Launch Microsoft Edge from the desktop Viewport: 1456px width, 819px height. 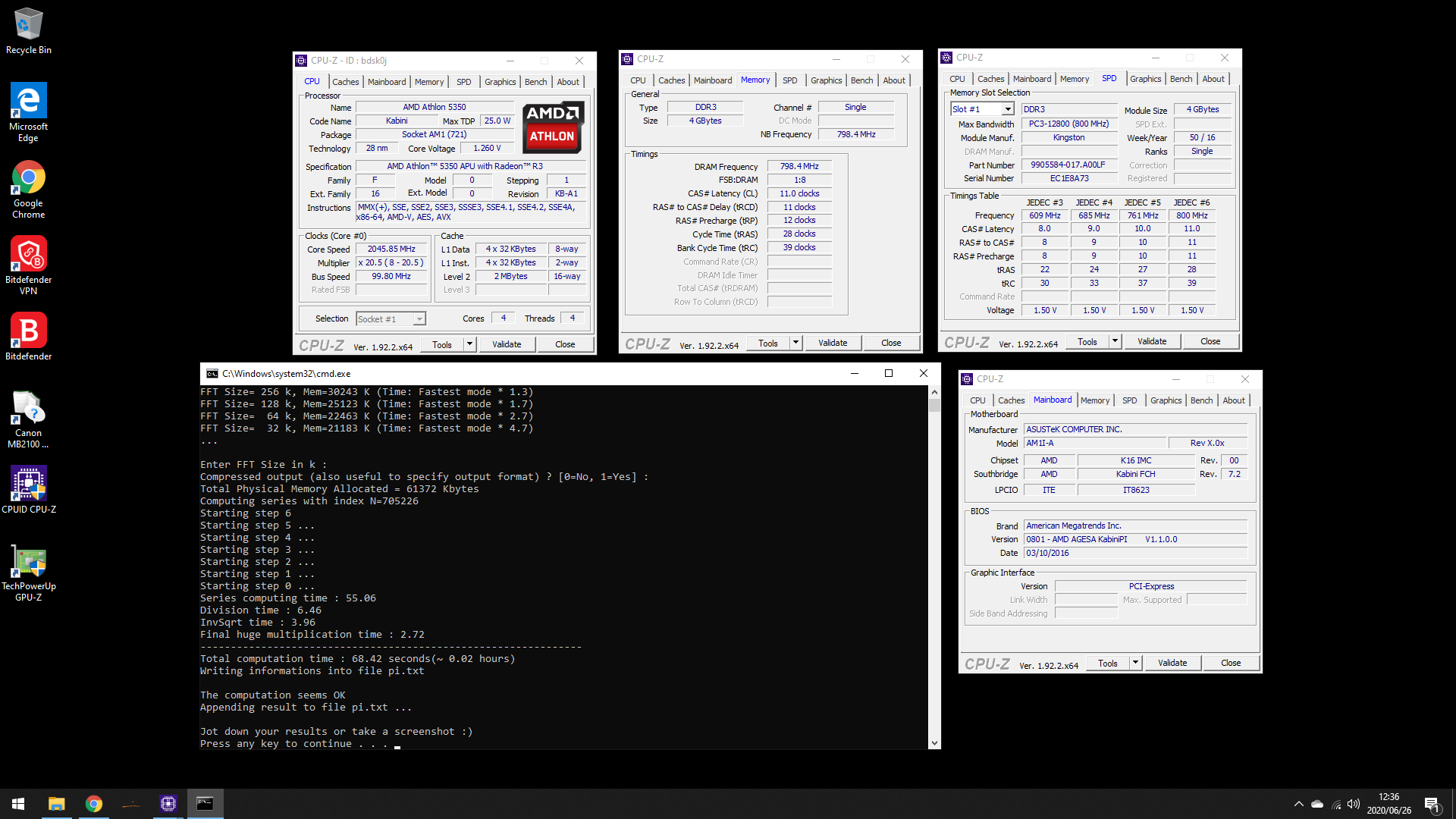tap(28, 112)
